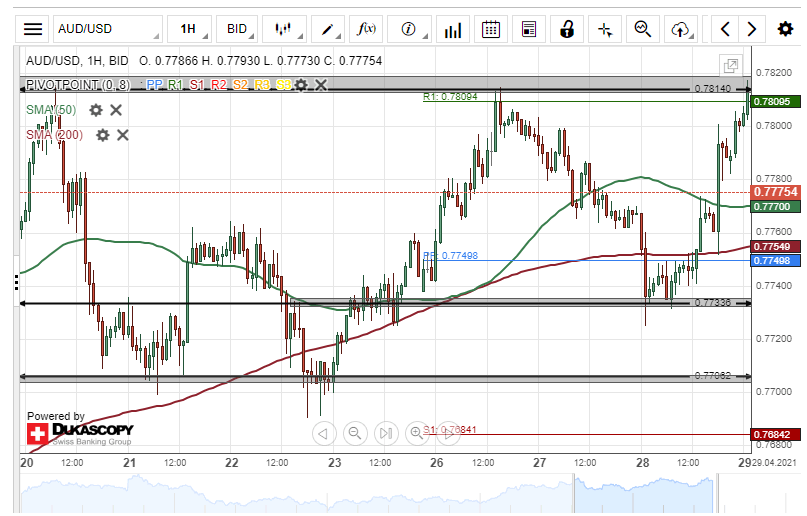Open SMA(50) indicator settings gear
Image resolution: width=807 pixels, height=516 pixels.
(96, 110)
